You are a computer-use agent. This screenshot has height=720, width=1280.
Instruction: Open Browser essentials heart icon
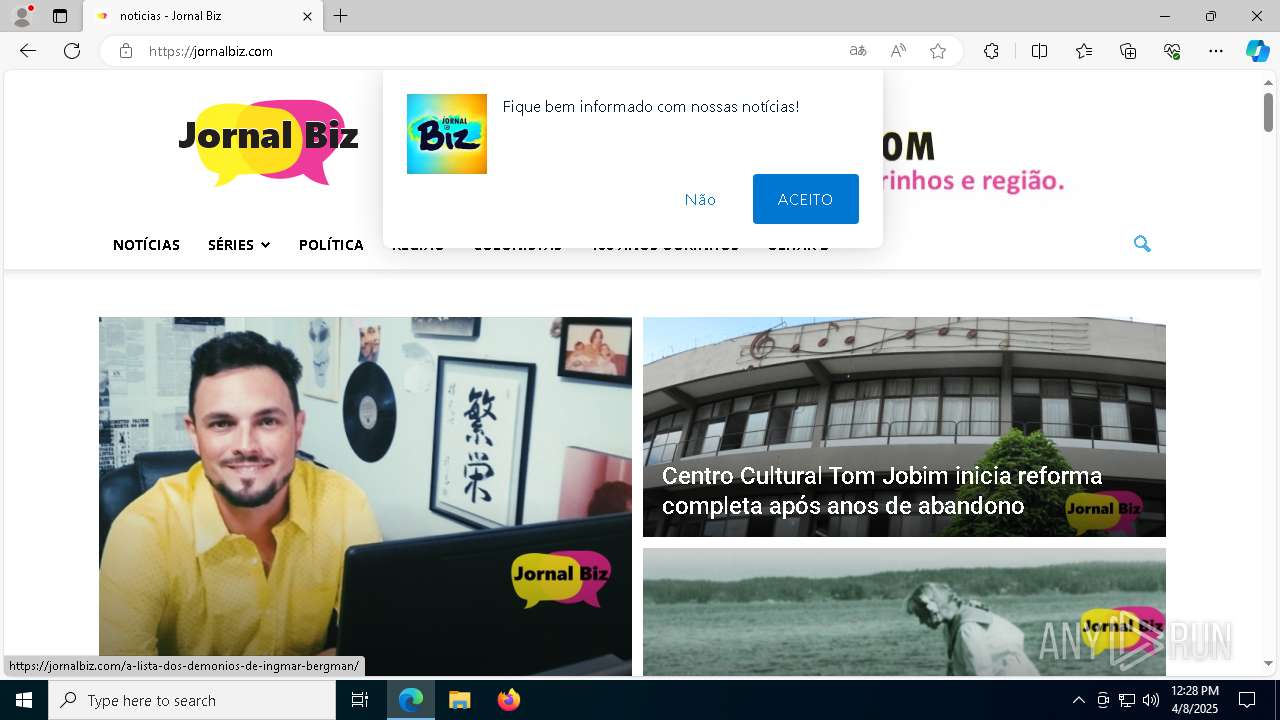(1172, 51)
